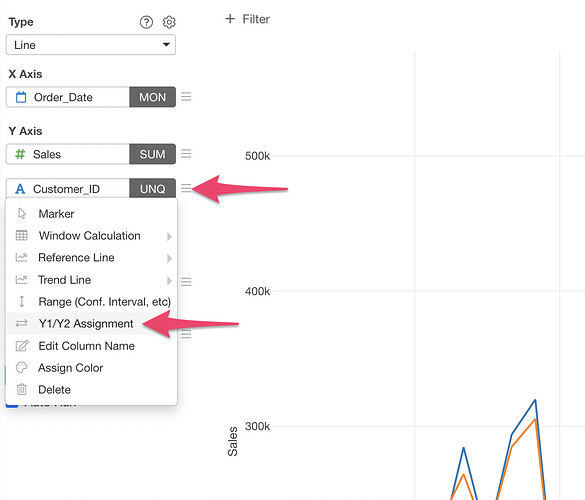Expand the Window Calculation submenu
This screenshot has height=500, width=585.
[91, 236]
